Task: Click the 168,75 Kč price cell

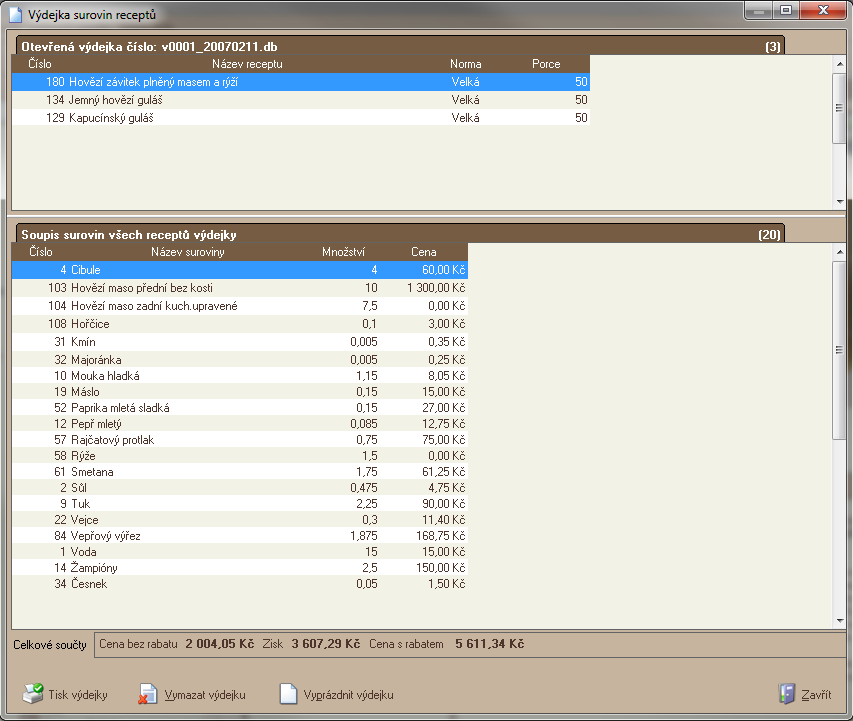Action: 441,536
